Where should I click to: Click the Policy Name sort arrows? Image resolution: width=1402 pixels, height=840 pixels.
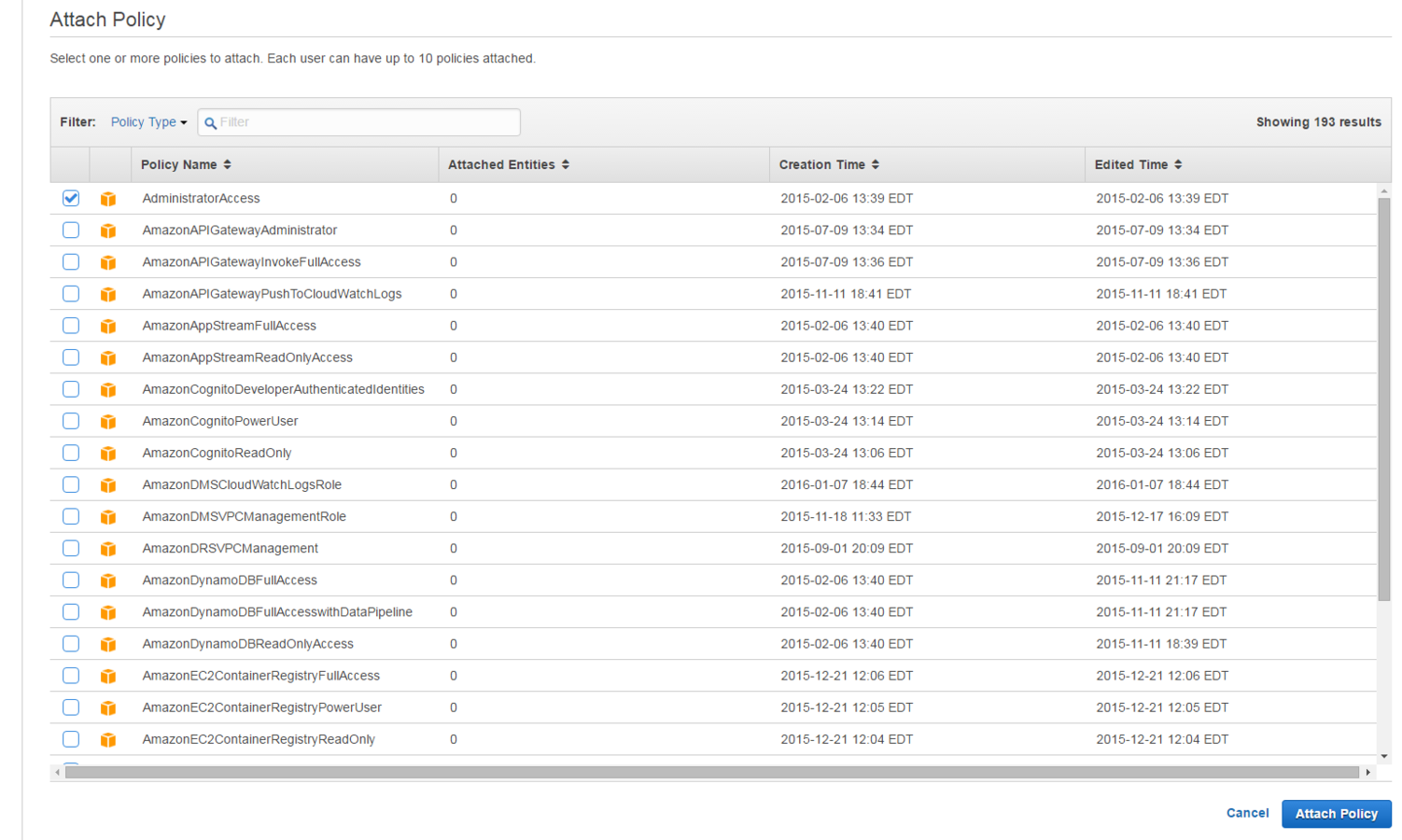(227, 164)
